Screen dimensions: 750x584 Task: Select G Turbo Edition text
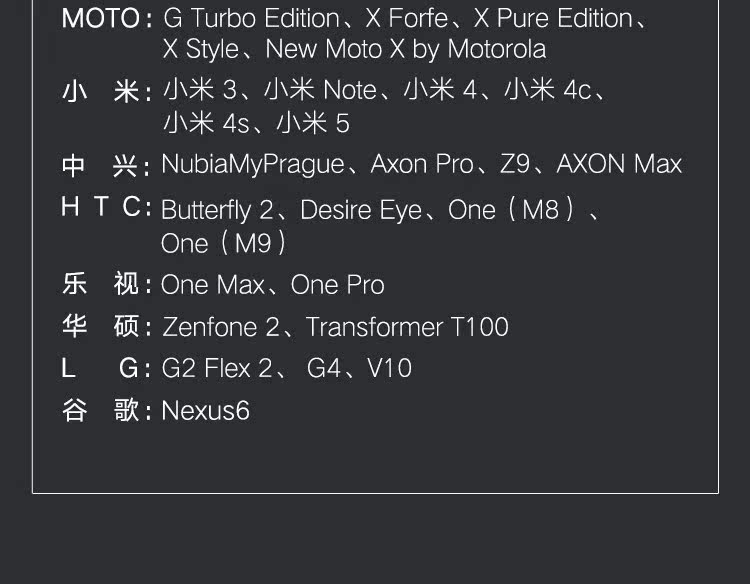click(x=251, y=18)
